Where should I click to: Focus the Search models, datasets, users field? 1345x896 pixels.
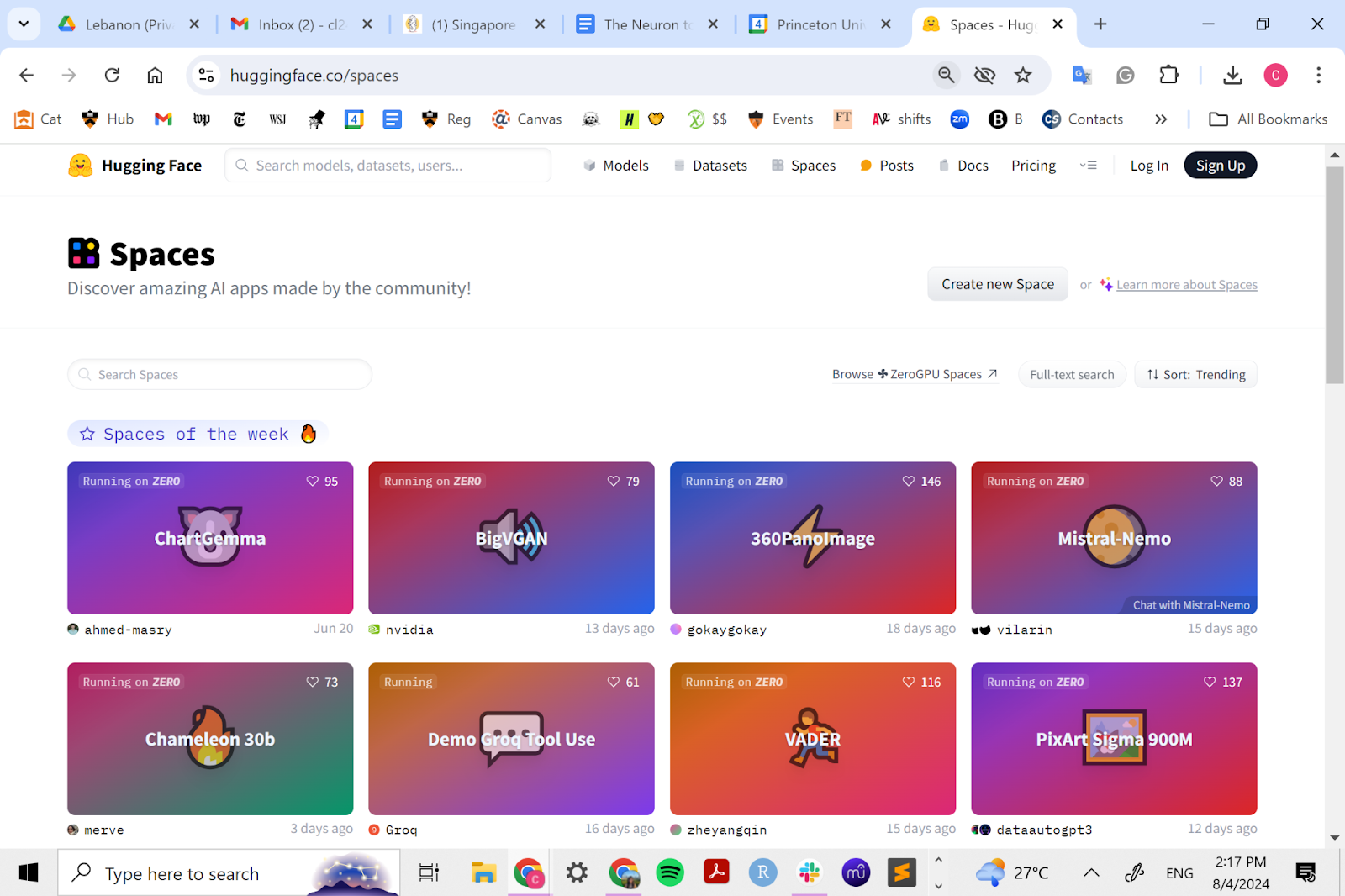(388, 166)
